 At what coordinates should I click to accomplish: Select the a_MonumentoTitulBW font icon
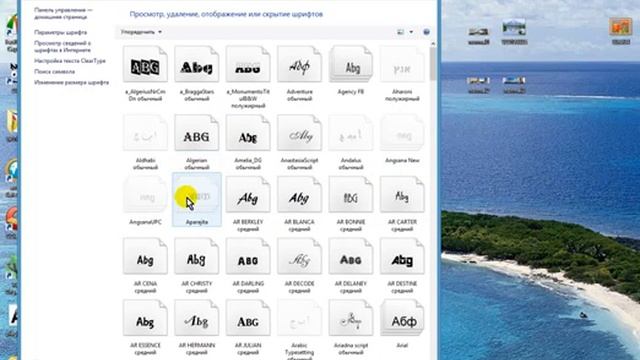248,64
